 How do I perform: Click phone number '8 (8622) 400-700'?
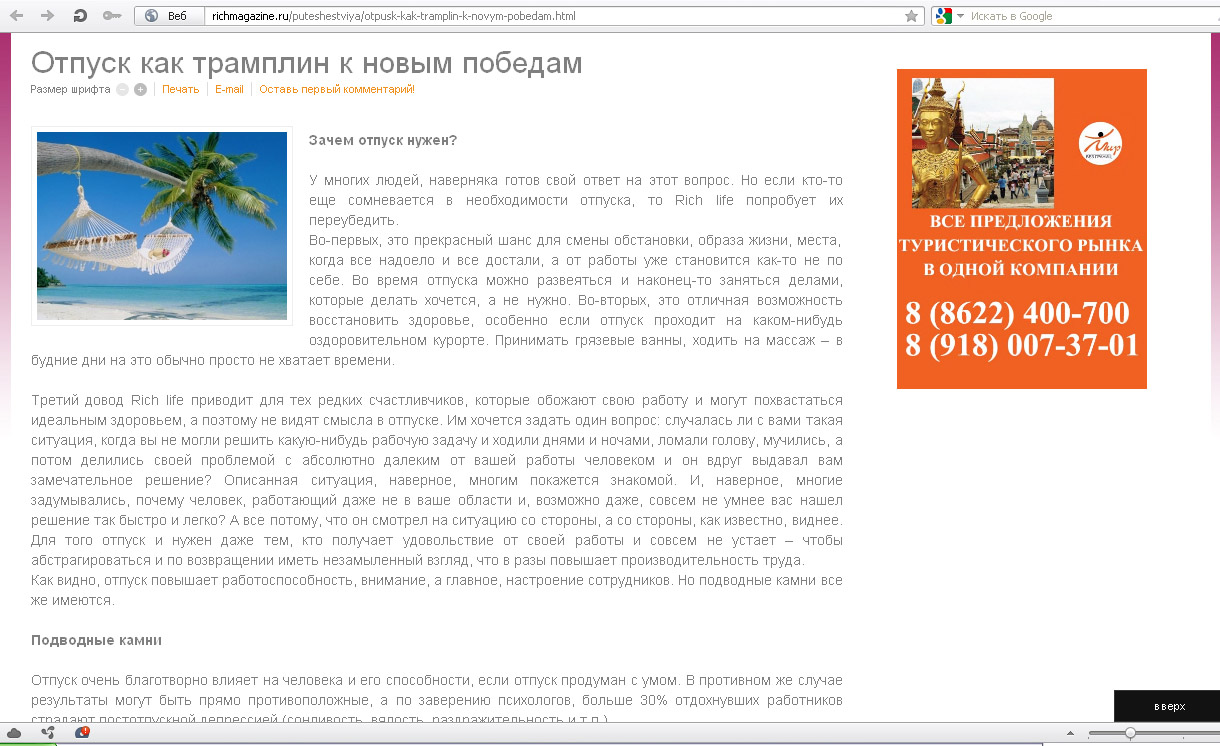click(1017, 313)
